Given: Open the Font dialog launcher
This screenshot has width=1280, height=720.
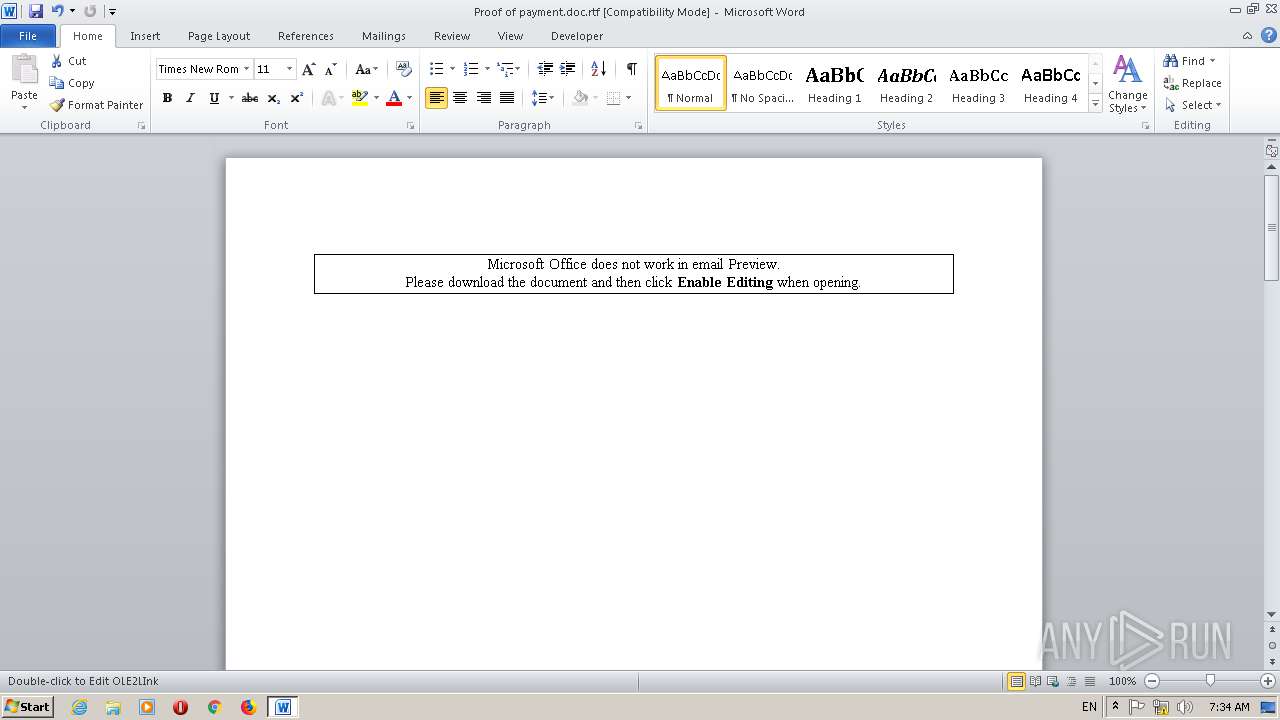Looking at the screenshot, I should click(410, 126).
